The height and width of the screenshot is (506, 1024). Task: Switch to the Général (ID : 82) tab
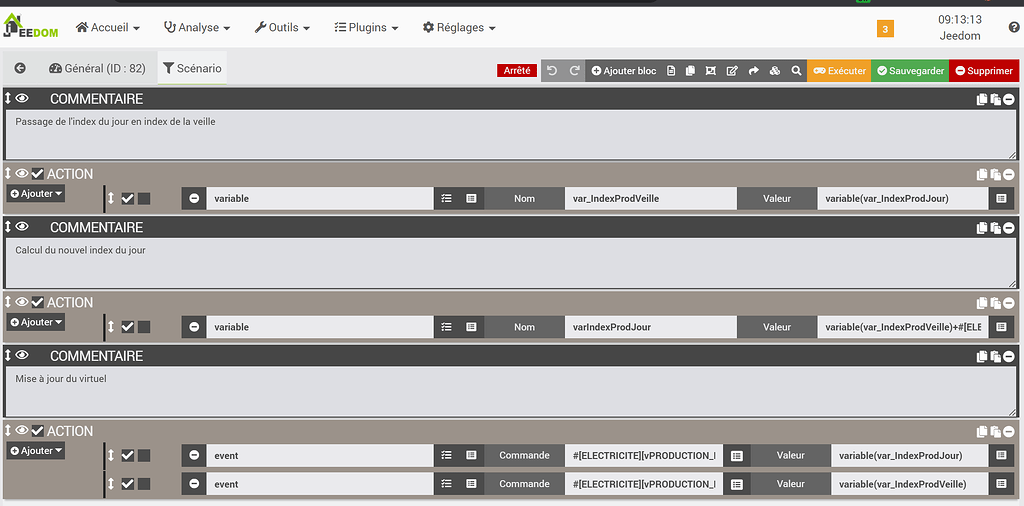click(97, 69)
